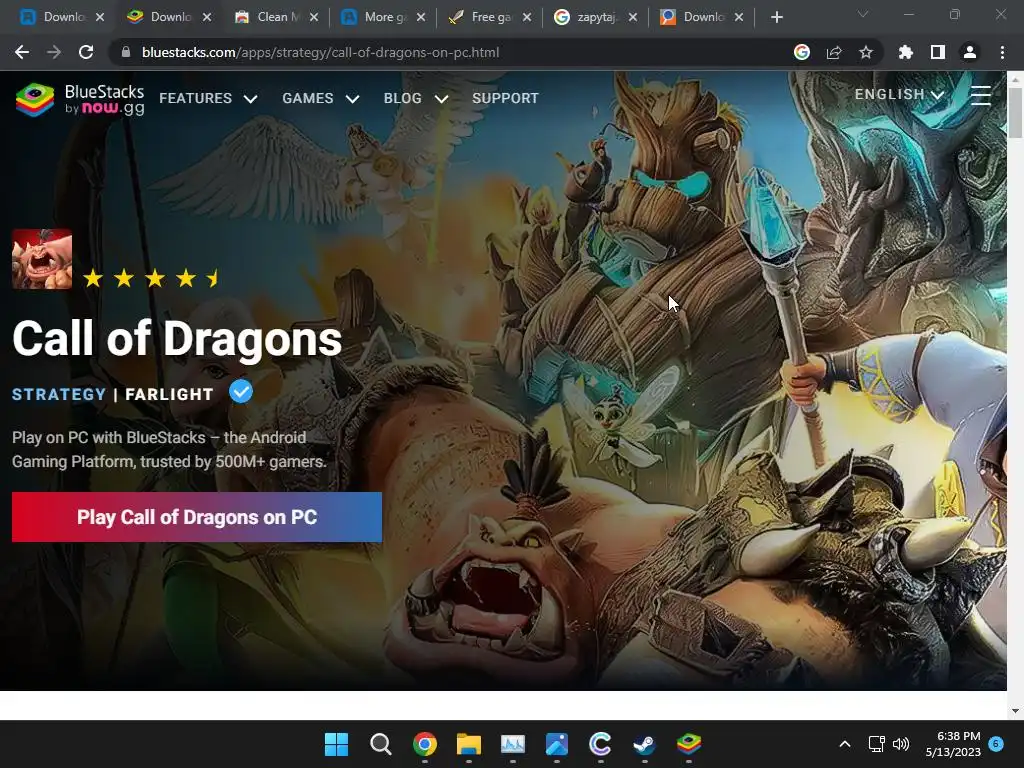The image size is (1024, 768).
Task: Expand the GAMES dropdown menu
Action: (321, 98)
